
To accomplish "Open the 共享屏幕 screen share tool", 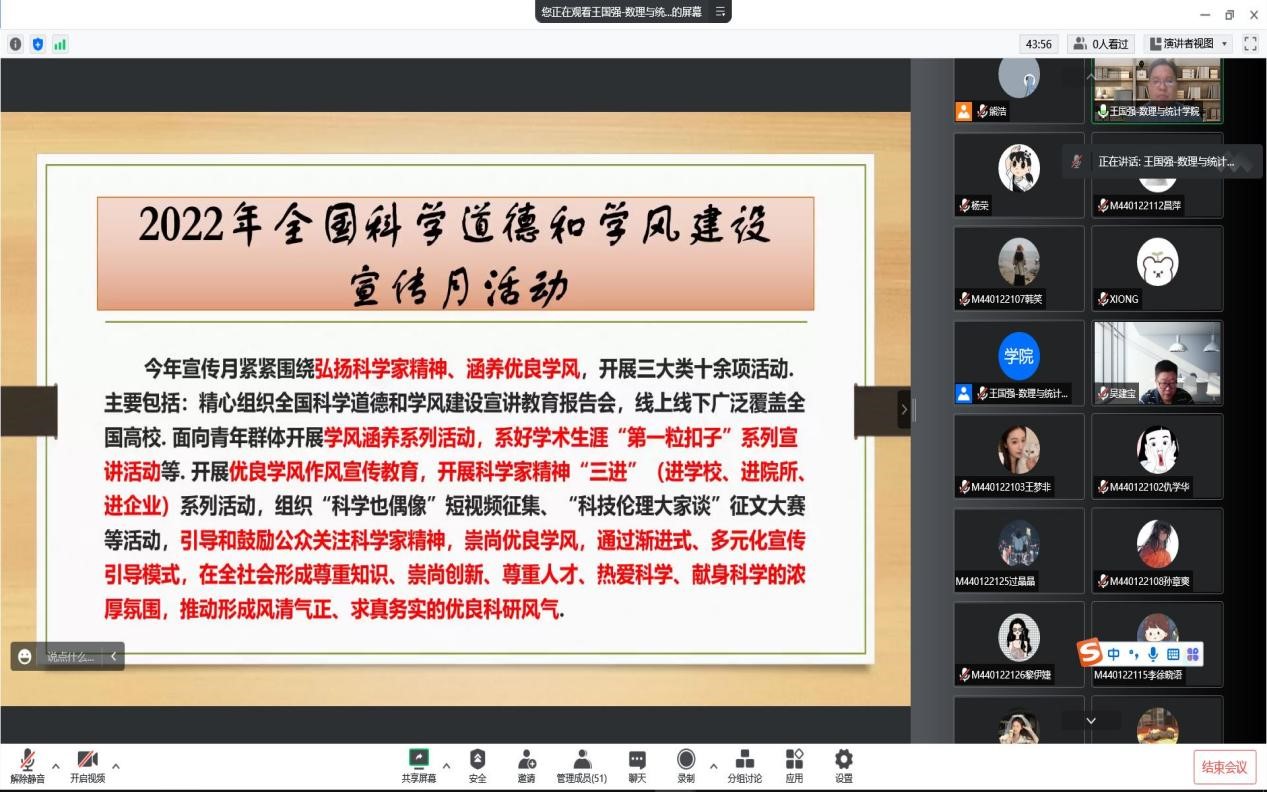I will click(419, 765).
